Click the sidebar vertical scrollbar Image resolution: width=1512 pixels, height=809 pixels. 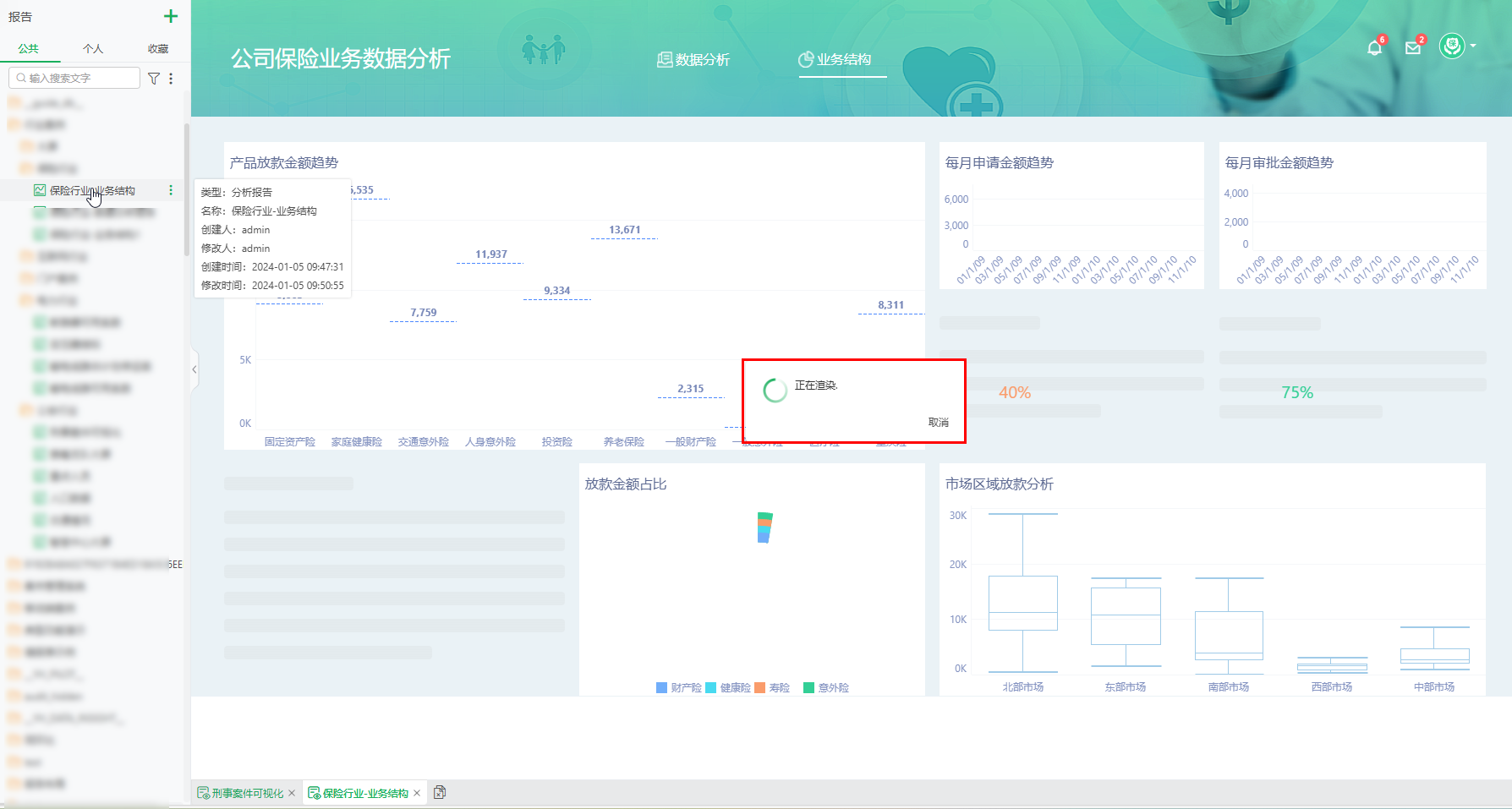[187, 189]
